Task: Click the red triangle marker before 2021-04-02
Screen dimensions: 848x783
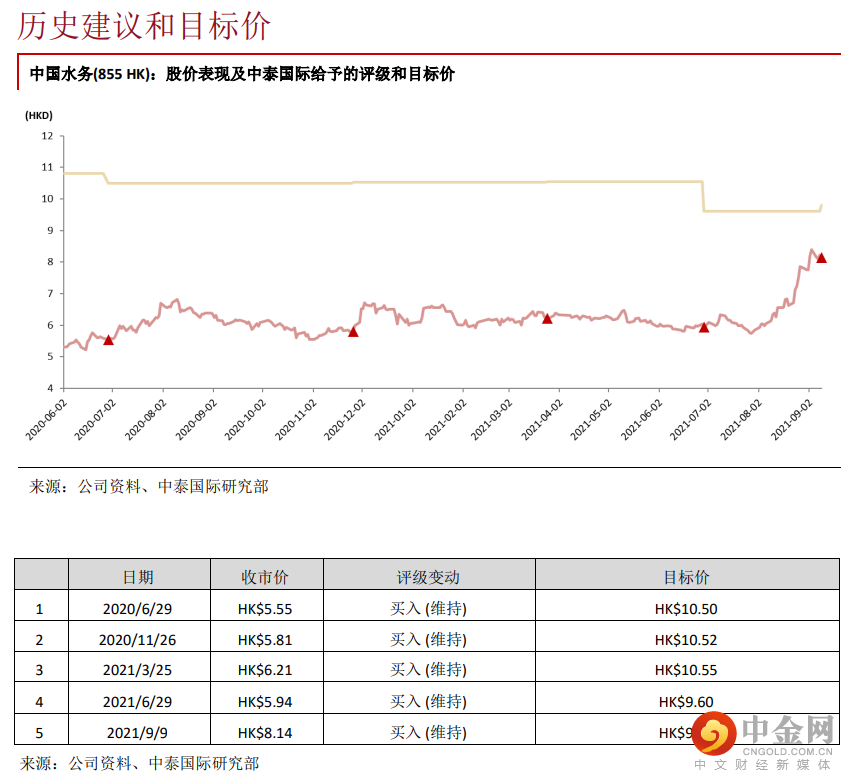Action: 547,319
